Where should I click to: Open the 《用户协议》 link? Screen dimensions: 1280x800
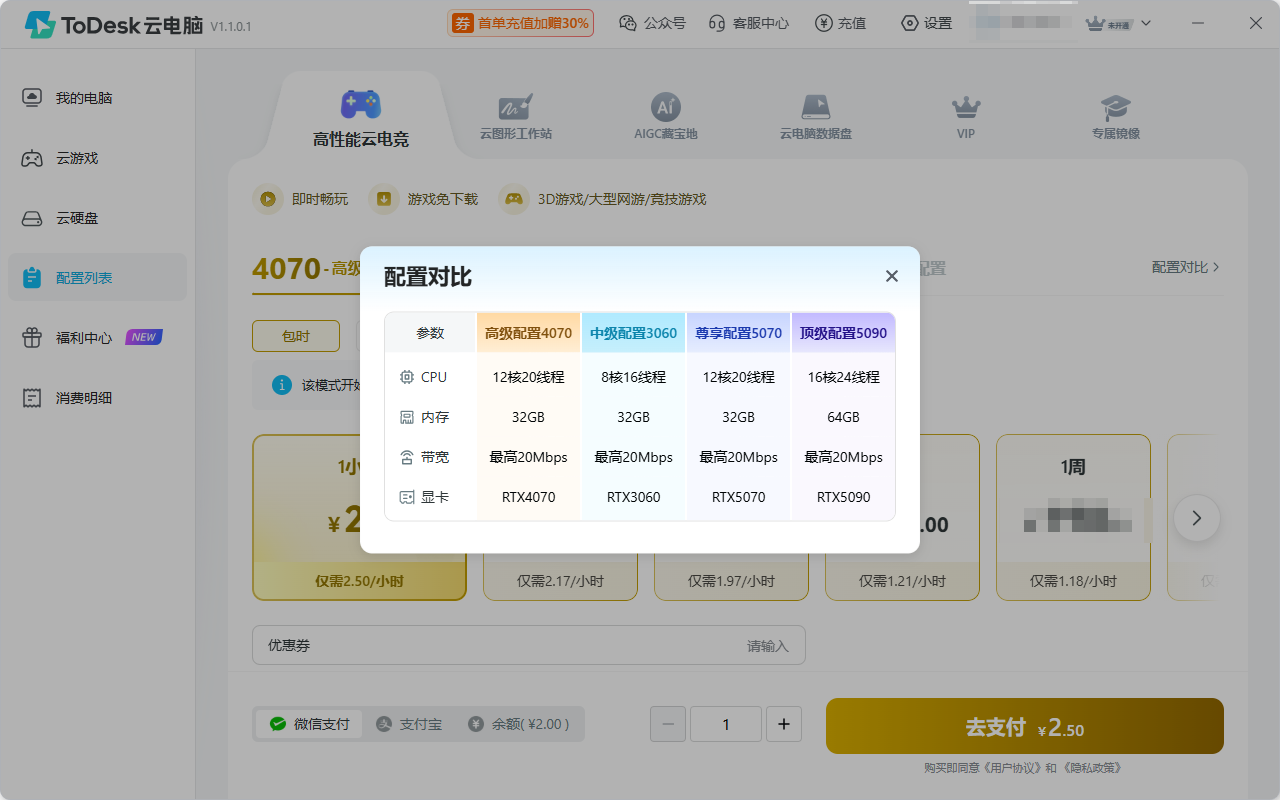[1013, 768]
